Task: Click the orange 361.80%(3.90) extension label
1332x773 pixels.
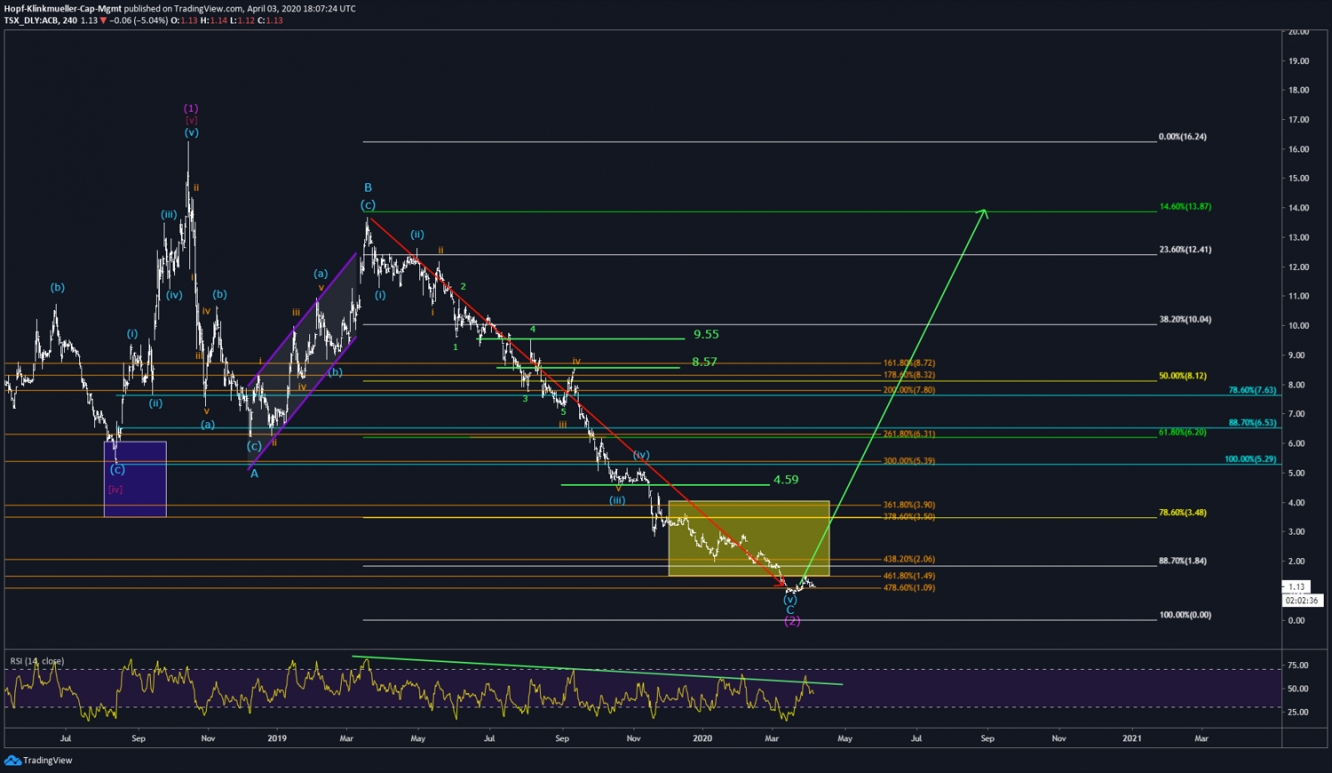Action: (x=910, y=505)
